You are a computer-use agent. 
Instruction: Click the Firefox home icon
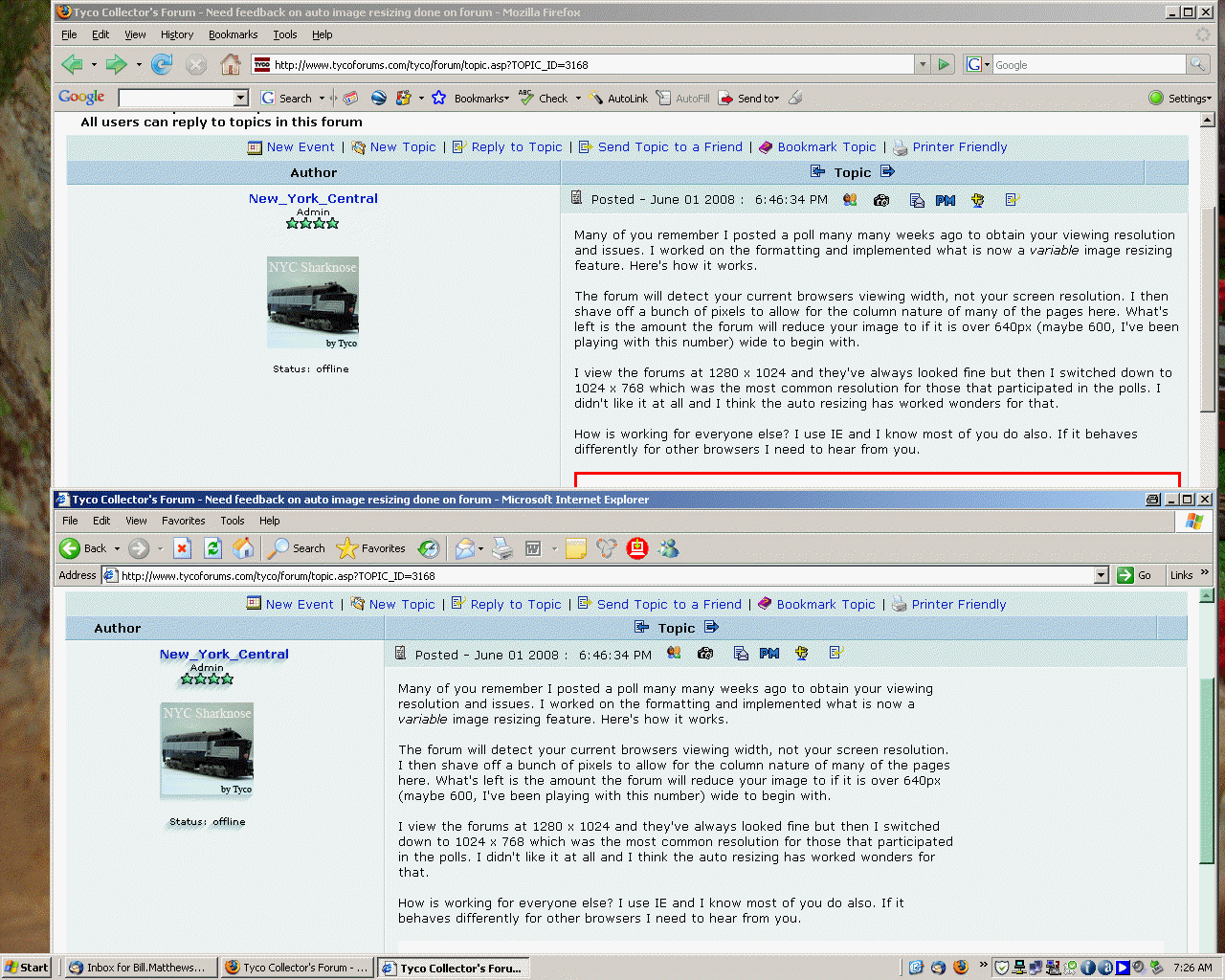[x=230, y=64]
